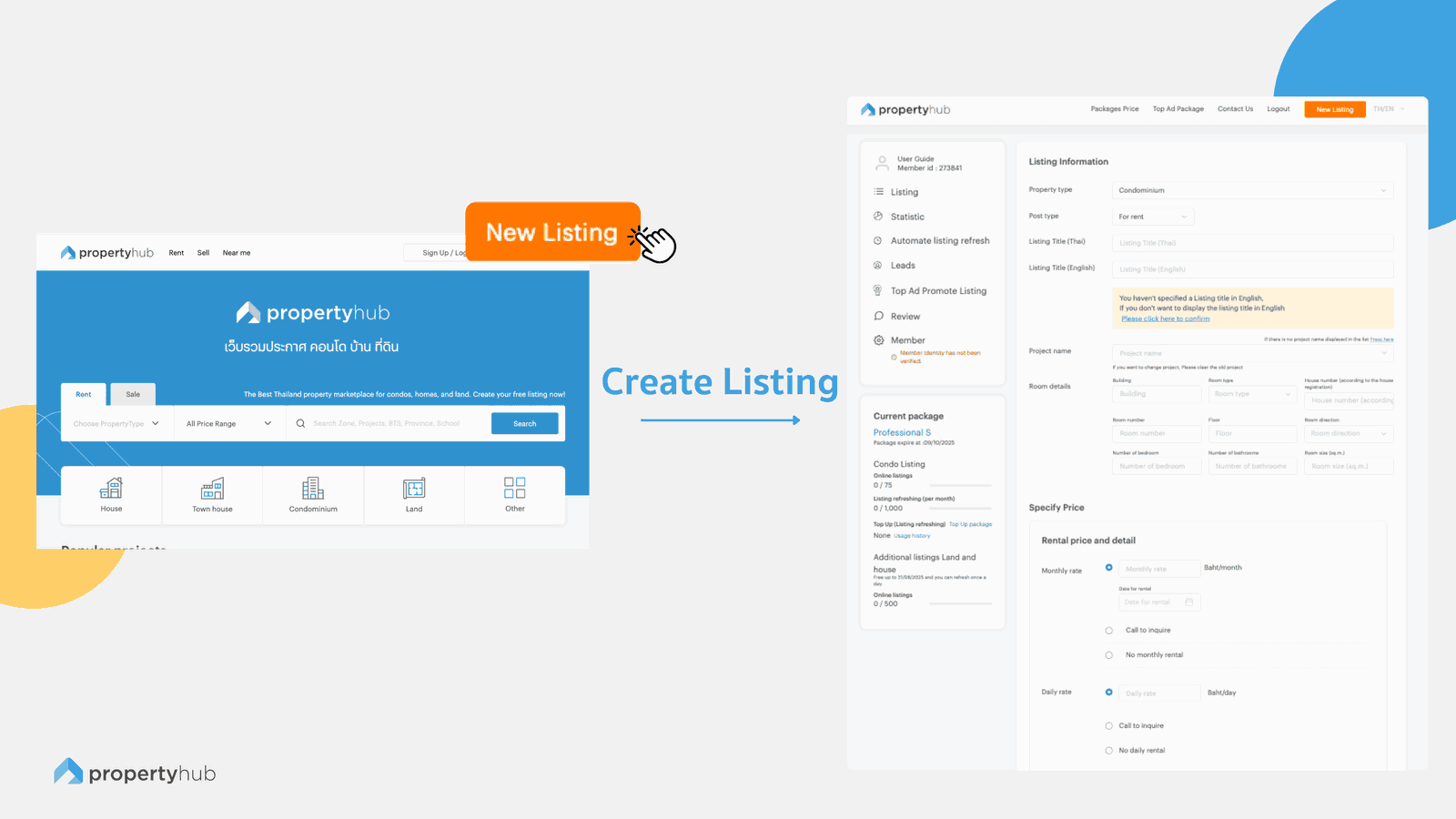Click the Automate listing refresh clock icon

[x=878, y=240]
